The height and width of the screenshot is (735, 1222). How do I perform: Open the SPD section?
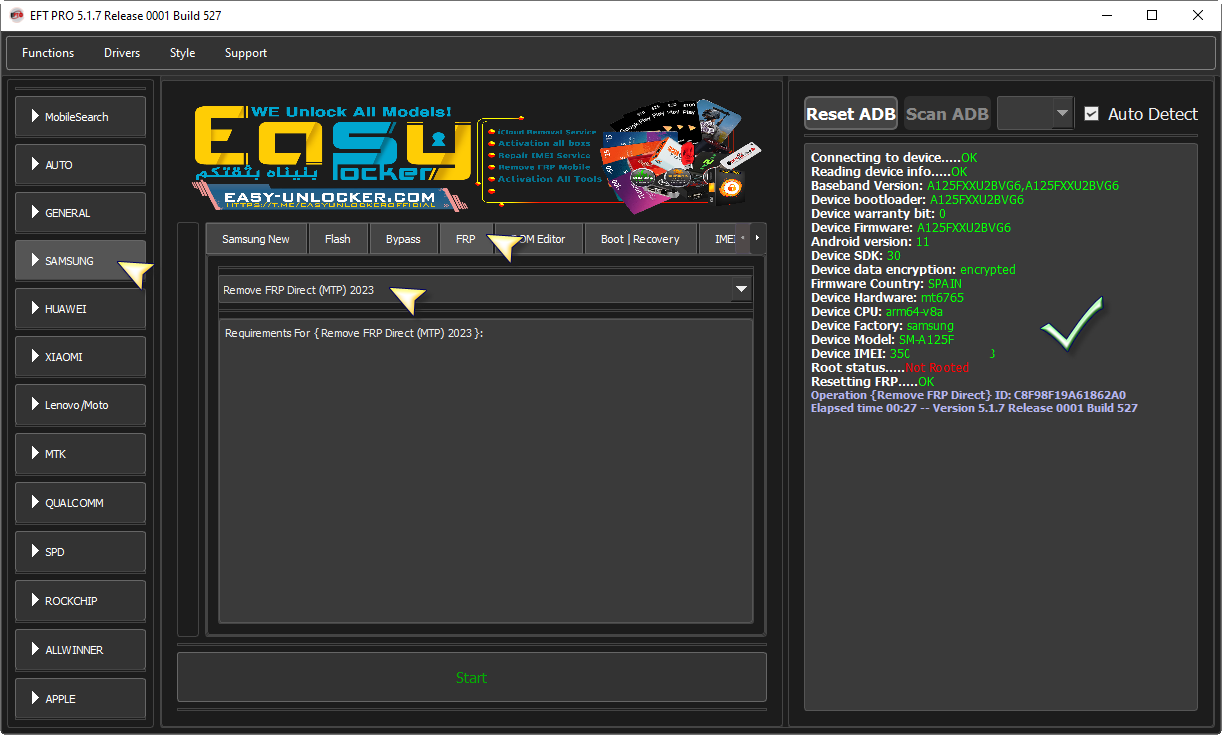point(80,552)
